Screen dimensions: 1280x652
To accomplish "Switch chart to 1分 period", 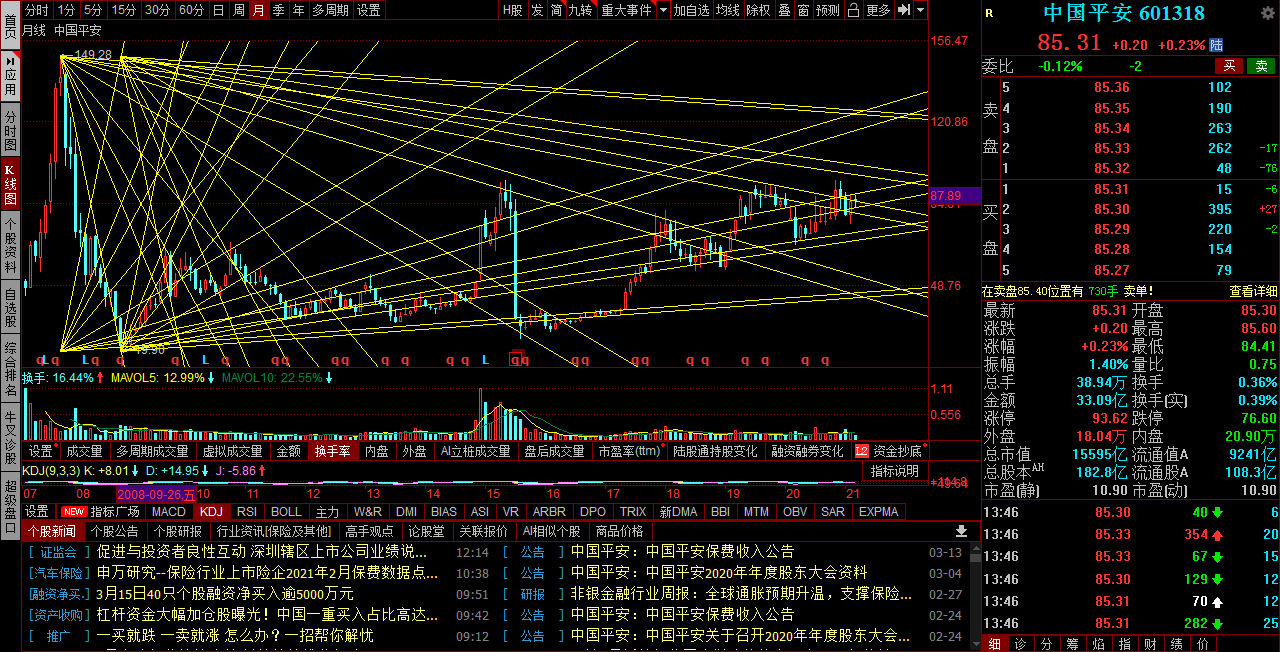I will point(66,10).
